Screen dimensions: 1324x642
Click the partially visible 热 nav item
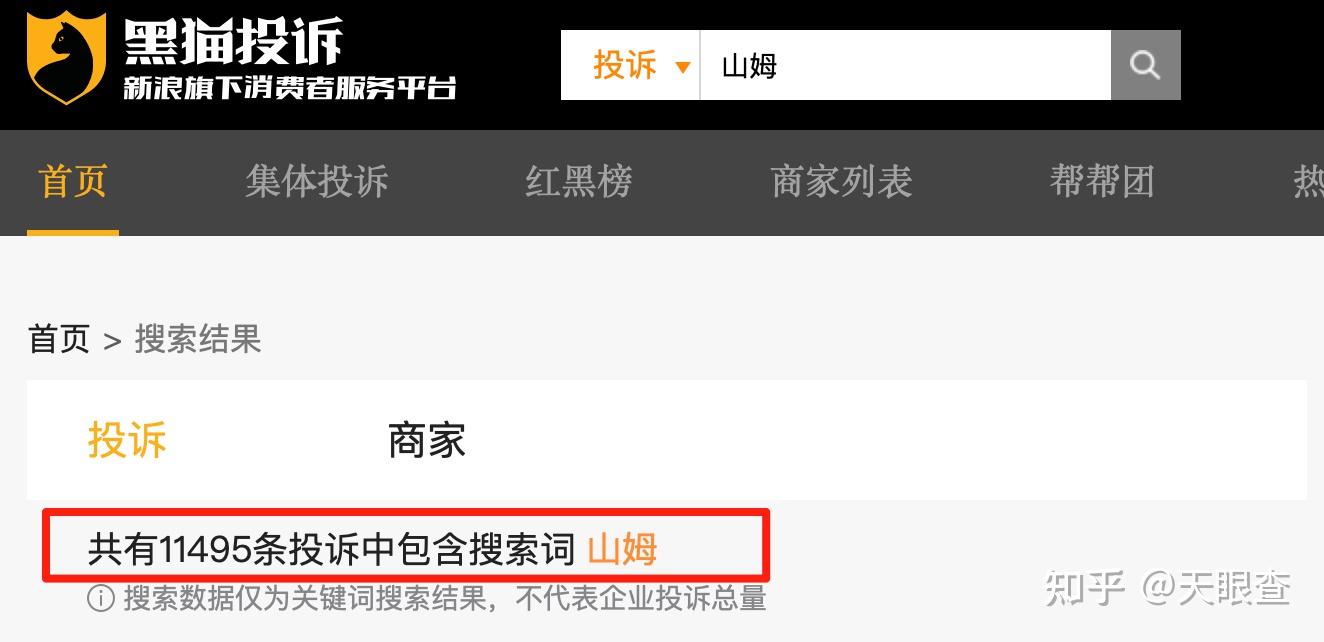pyautogui.click(x=1308, y=182)
